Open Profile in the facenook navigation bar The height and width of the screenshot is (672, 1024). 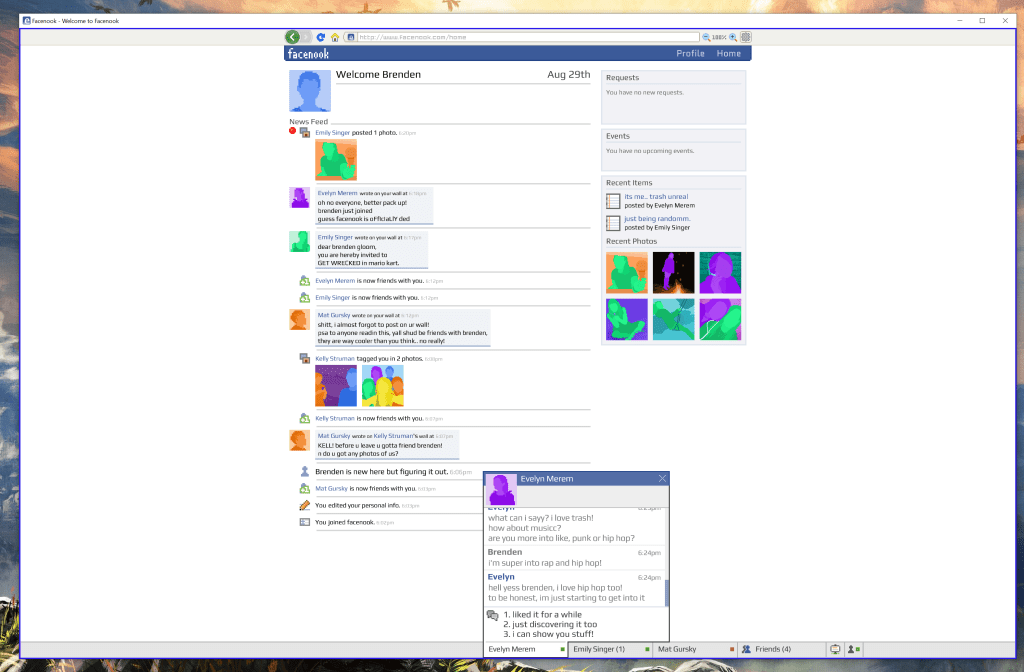pyautogui.click(x=690, y=54)
